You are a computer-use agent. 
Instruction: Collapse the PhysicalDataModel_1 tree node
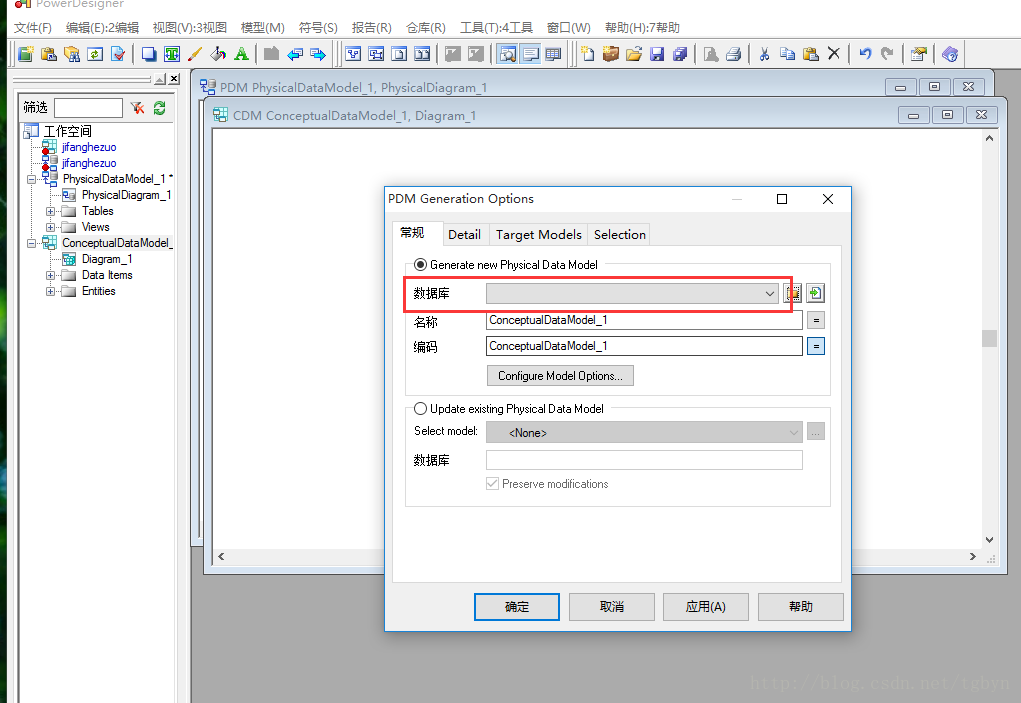(x=31, y=179)
